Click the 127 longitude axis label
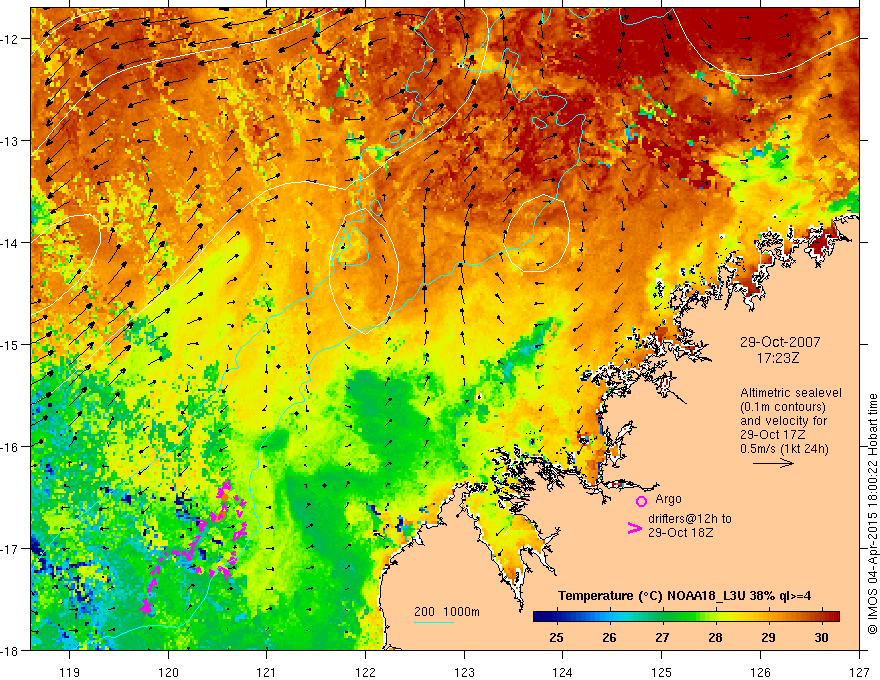The width and height of the screenshot is (880, 680). (859, 672)
